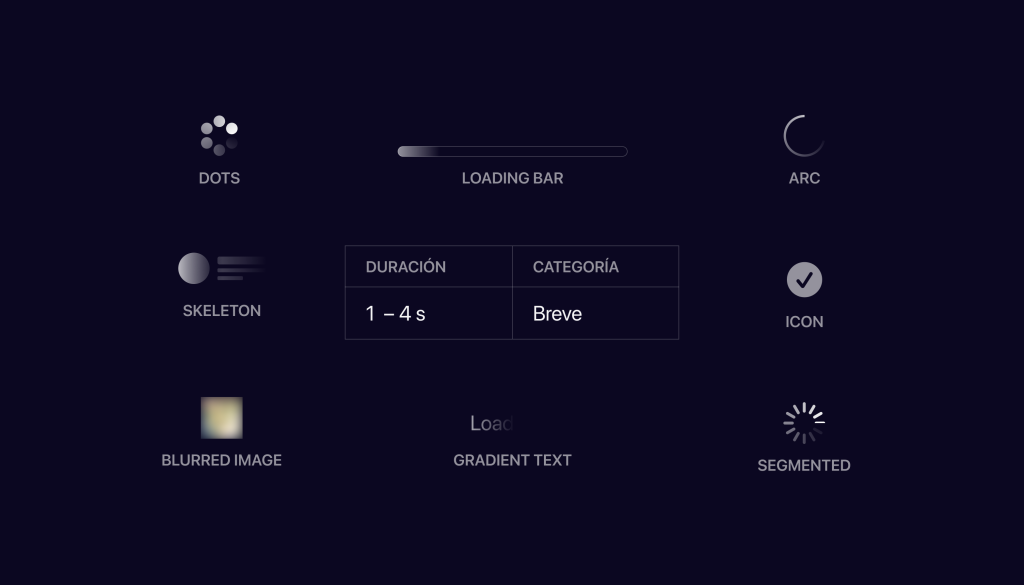Screen dimensions: 1024x585
Task: Open the blurred image thumbnail
Action: 221,418
